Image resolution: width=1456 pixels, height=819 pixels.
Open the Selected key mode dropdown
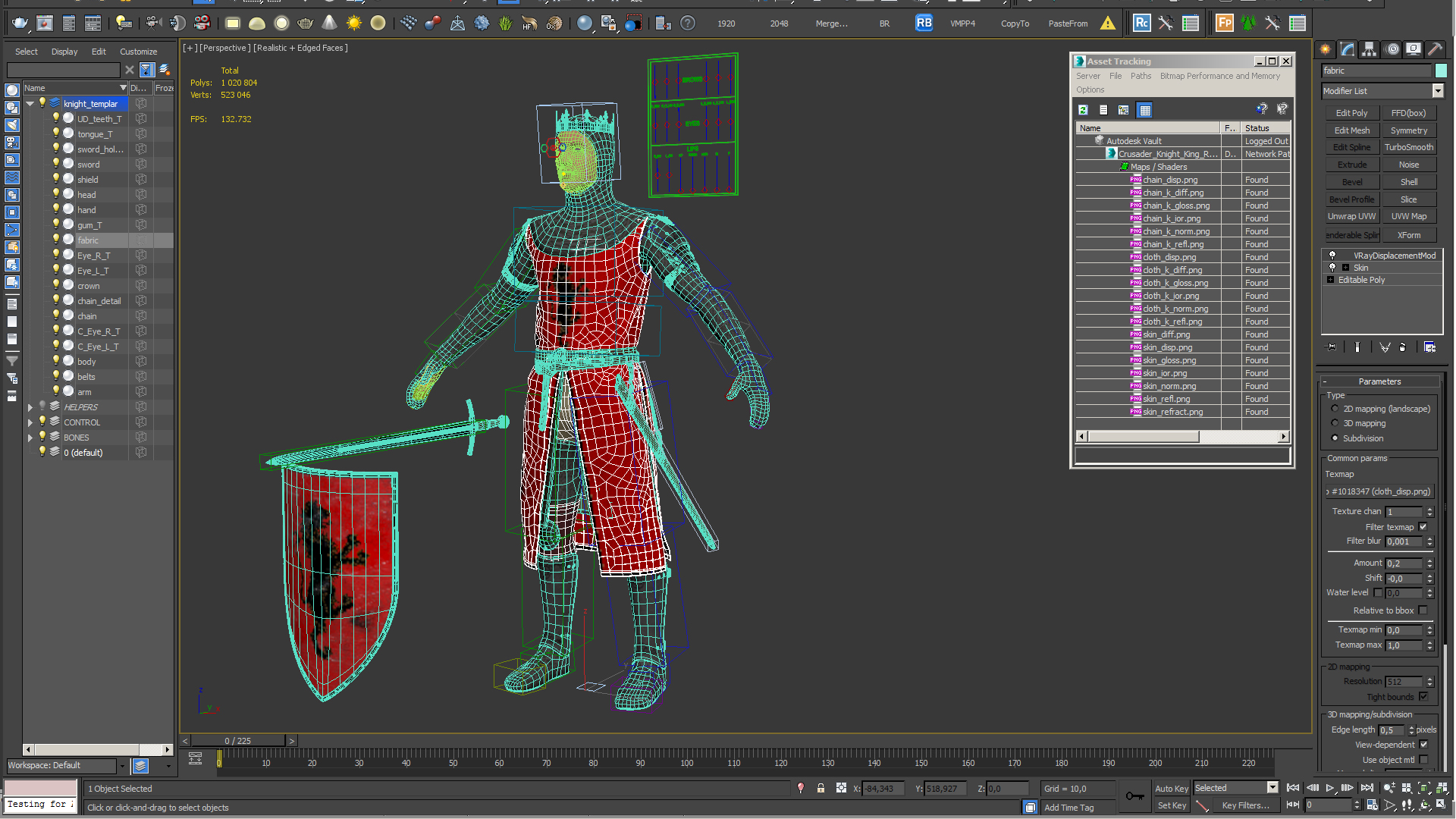1272,789
